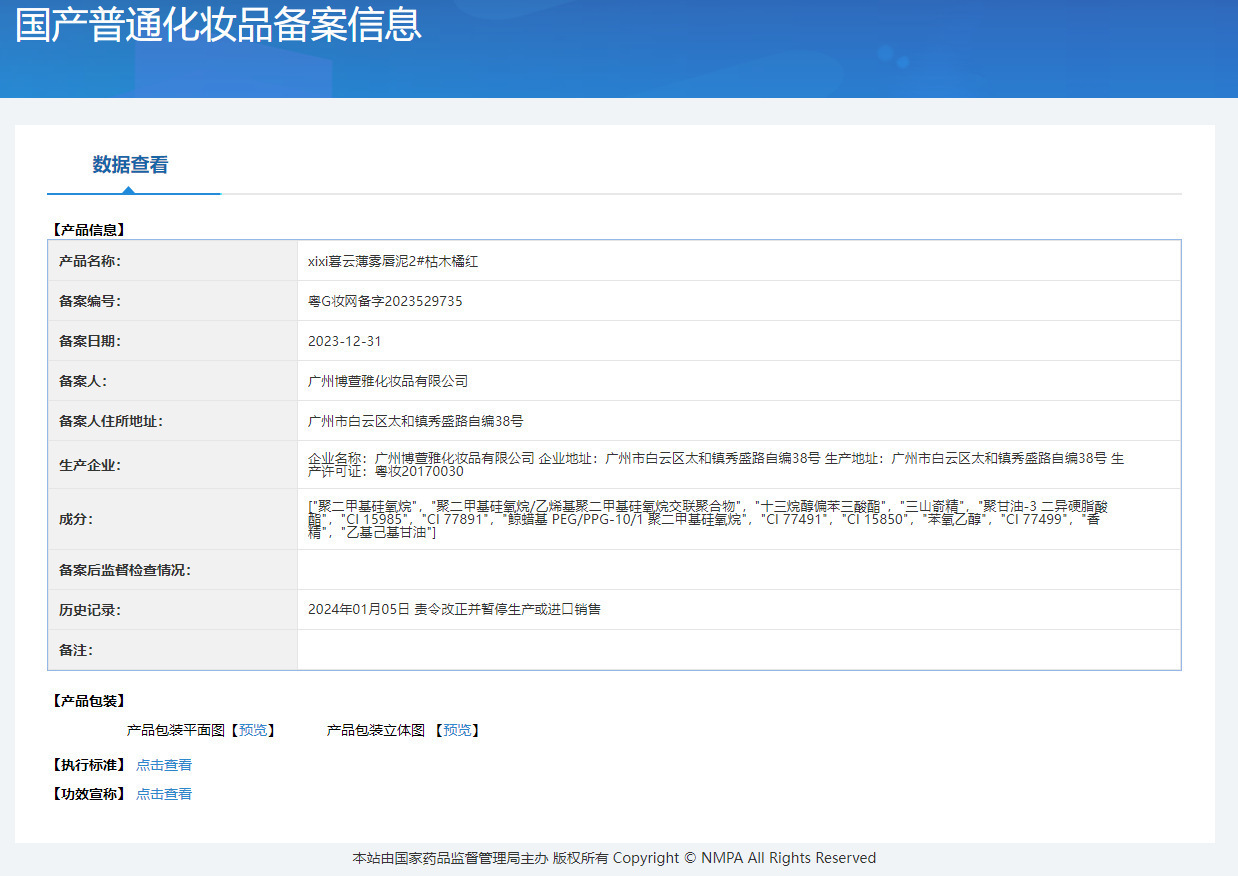
Task: Click the history record 2024年01月05日 entry
Action: point(454,609)
